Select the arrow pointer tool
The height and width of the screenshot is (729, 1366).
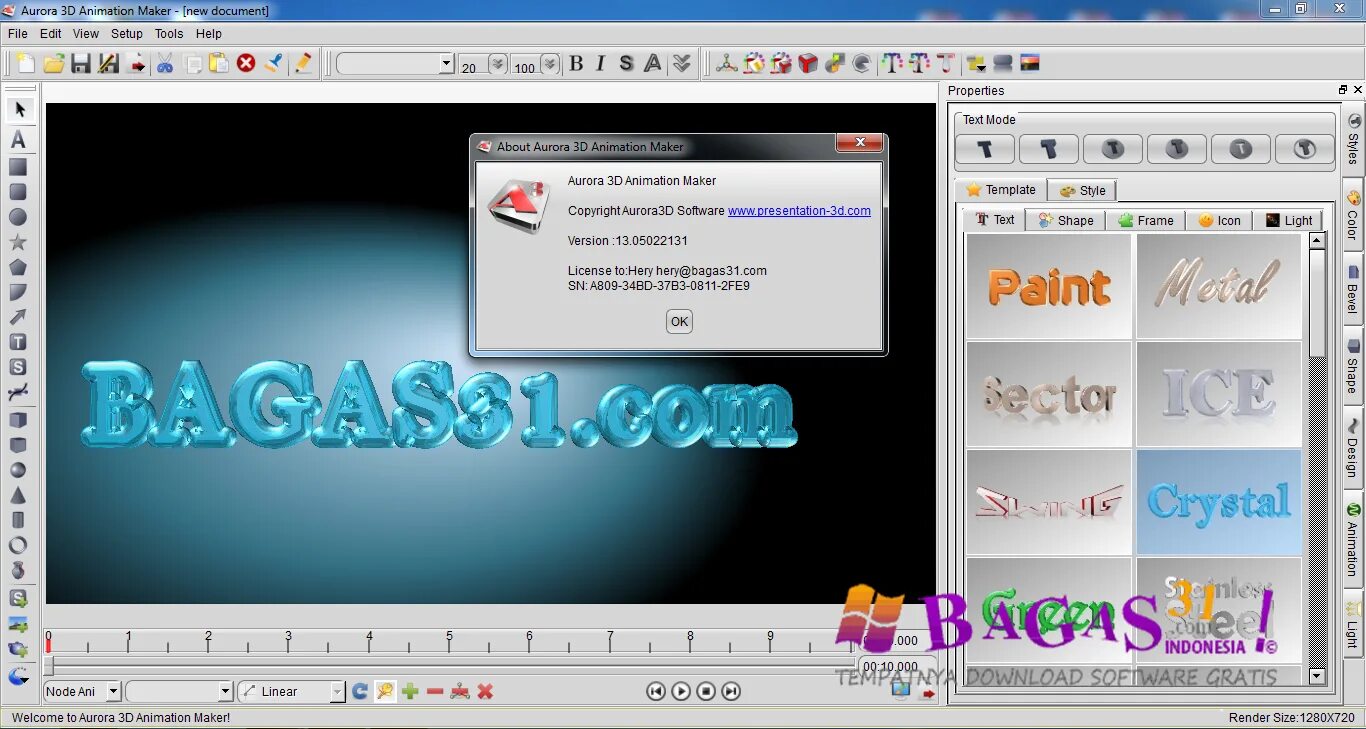coord(19,109)
